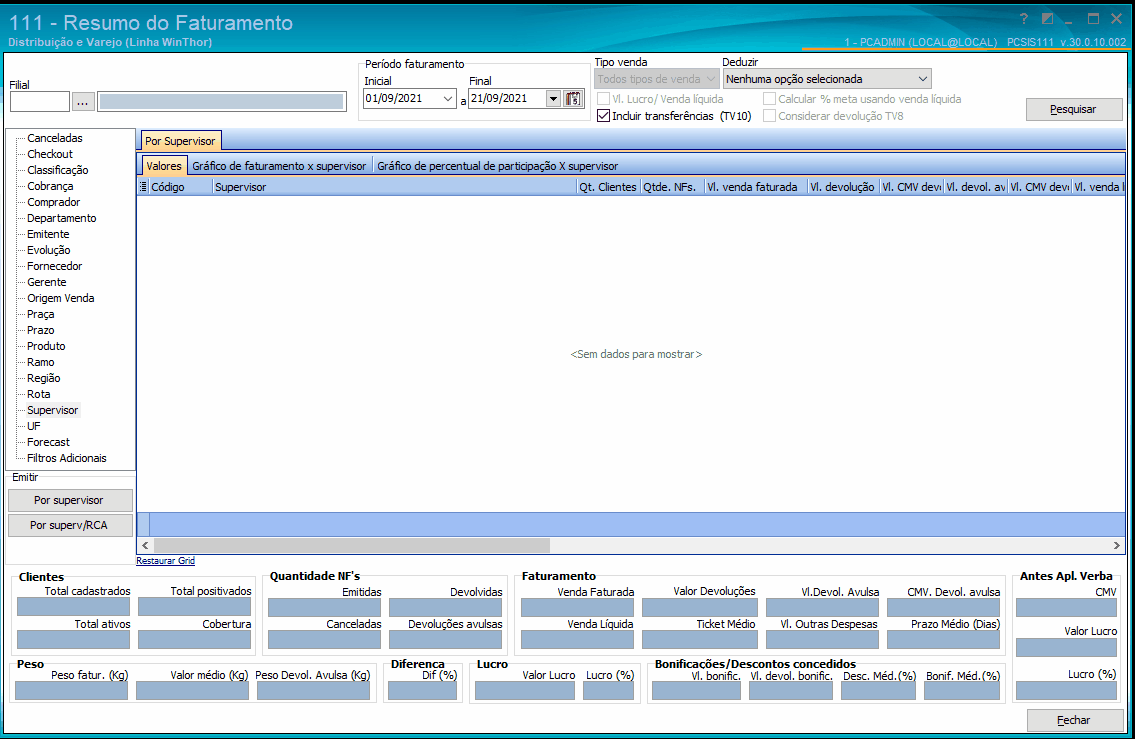Screen dimensions: 1135x739
Task: Open the Filial lookup ellipsis button
Action: 83,102
